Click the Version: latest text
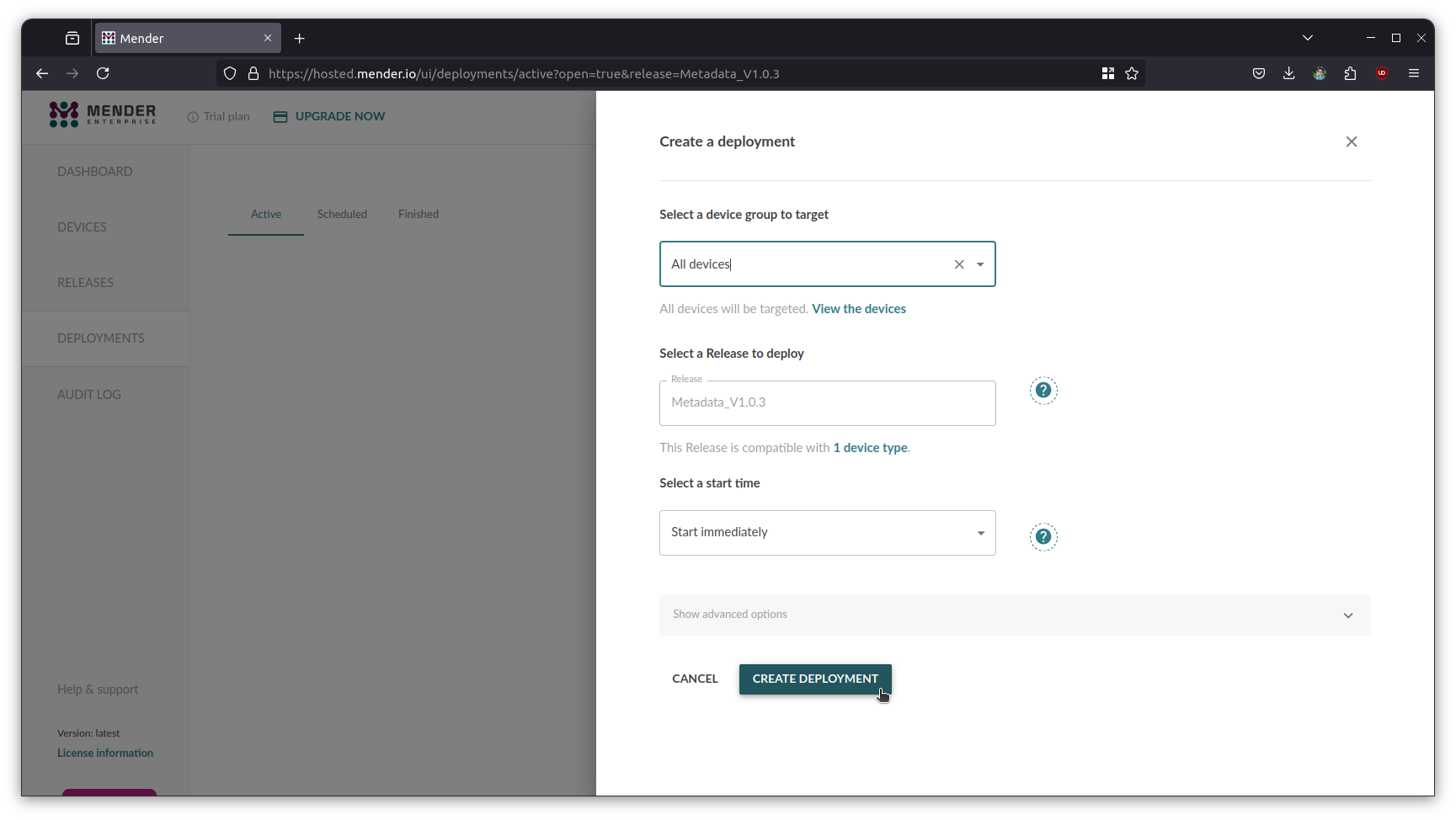1456x820 pixels. [x=88, y=733]
